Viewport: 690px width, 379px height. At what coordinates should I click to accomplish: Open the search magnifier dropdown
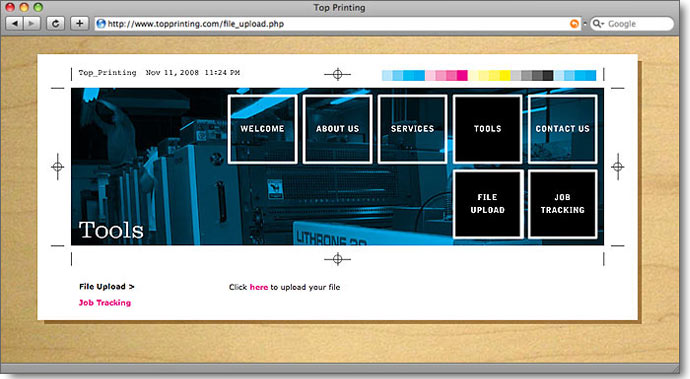598,24
